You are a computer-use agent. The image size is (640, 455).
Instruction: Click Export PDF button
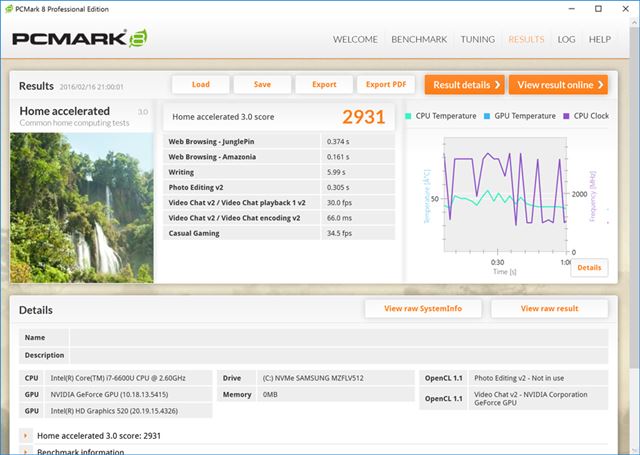point(386,84)
